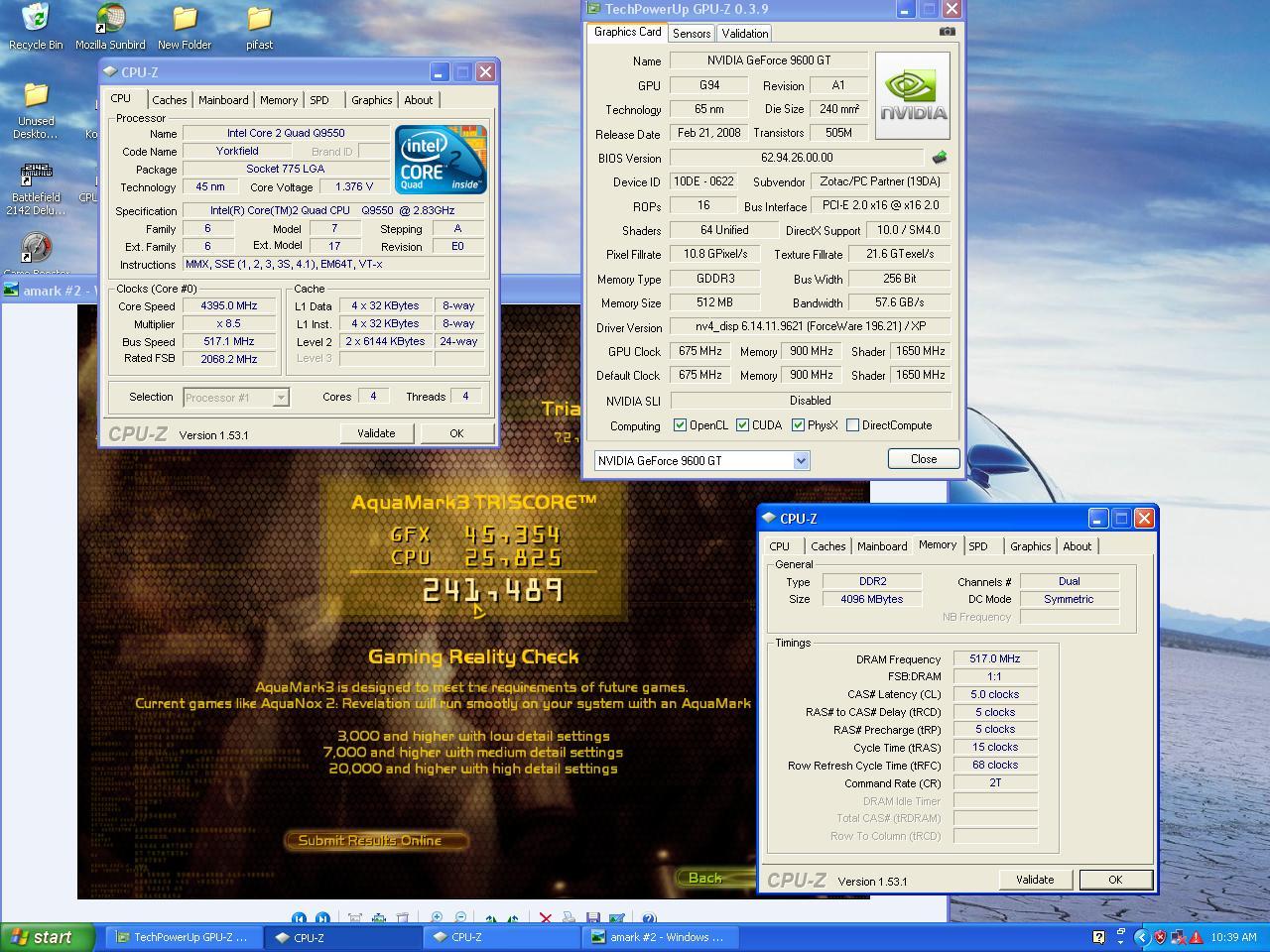The image size is (1270, 952).
Task: Click the Yorkfield code name value
Action: (x=237, y=152)
